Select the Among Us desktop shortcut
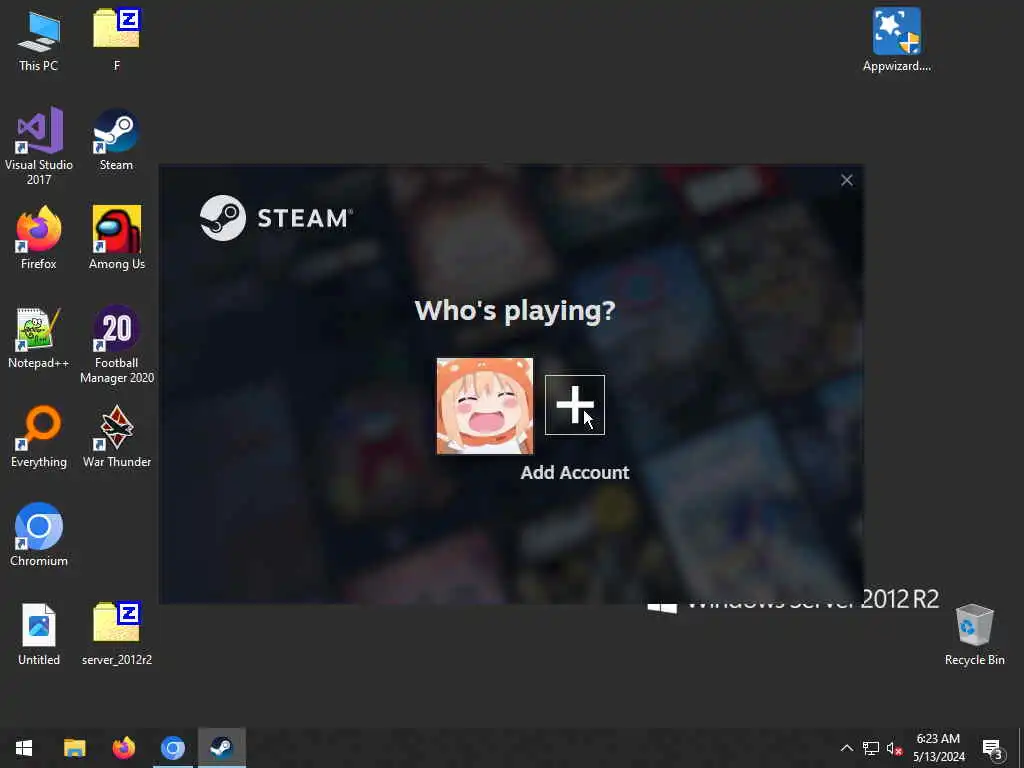1024x768 pixels. (117, 238)
